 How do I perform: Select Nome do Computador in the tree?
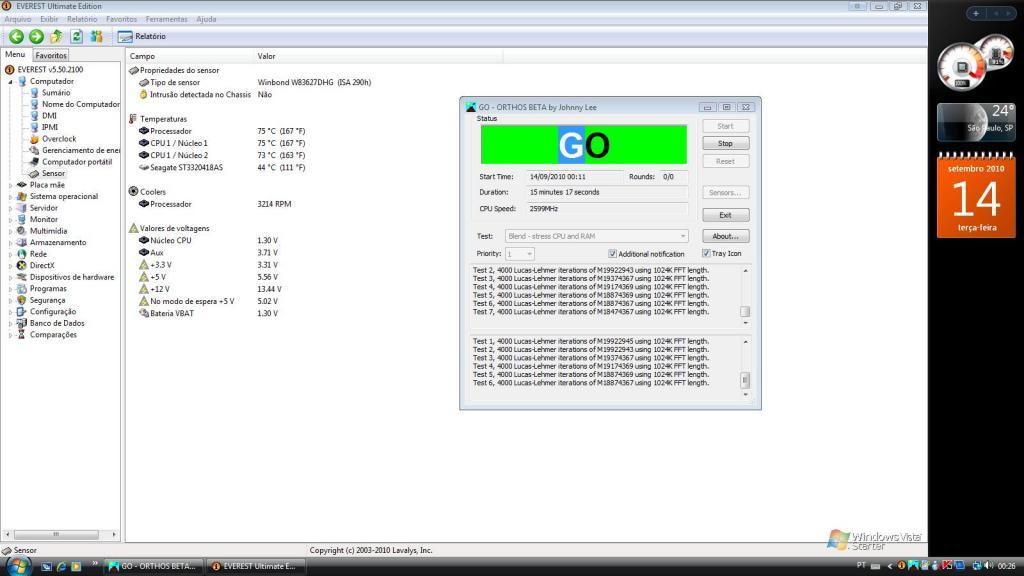81,104
